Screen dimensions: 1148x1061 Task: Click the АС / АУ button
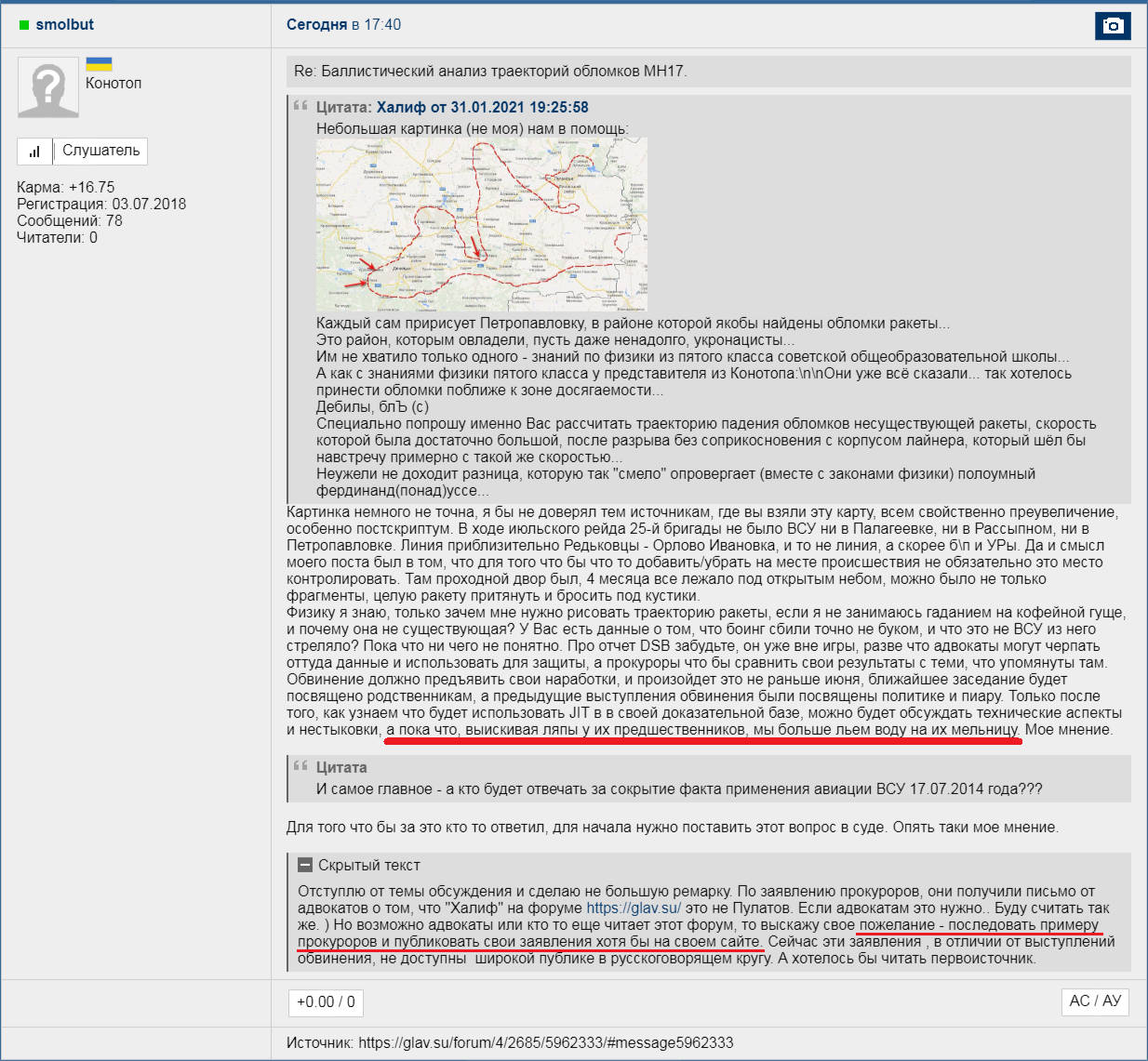1095,1001
